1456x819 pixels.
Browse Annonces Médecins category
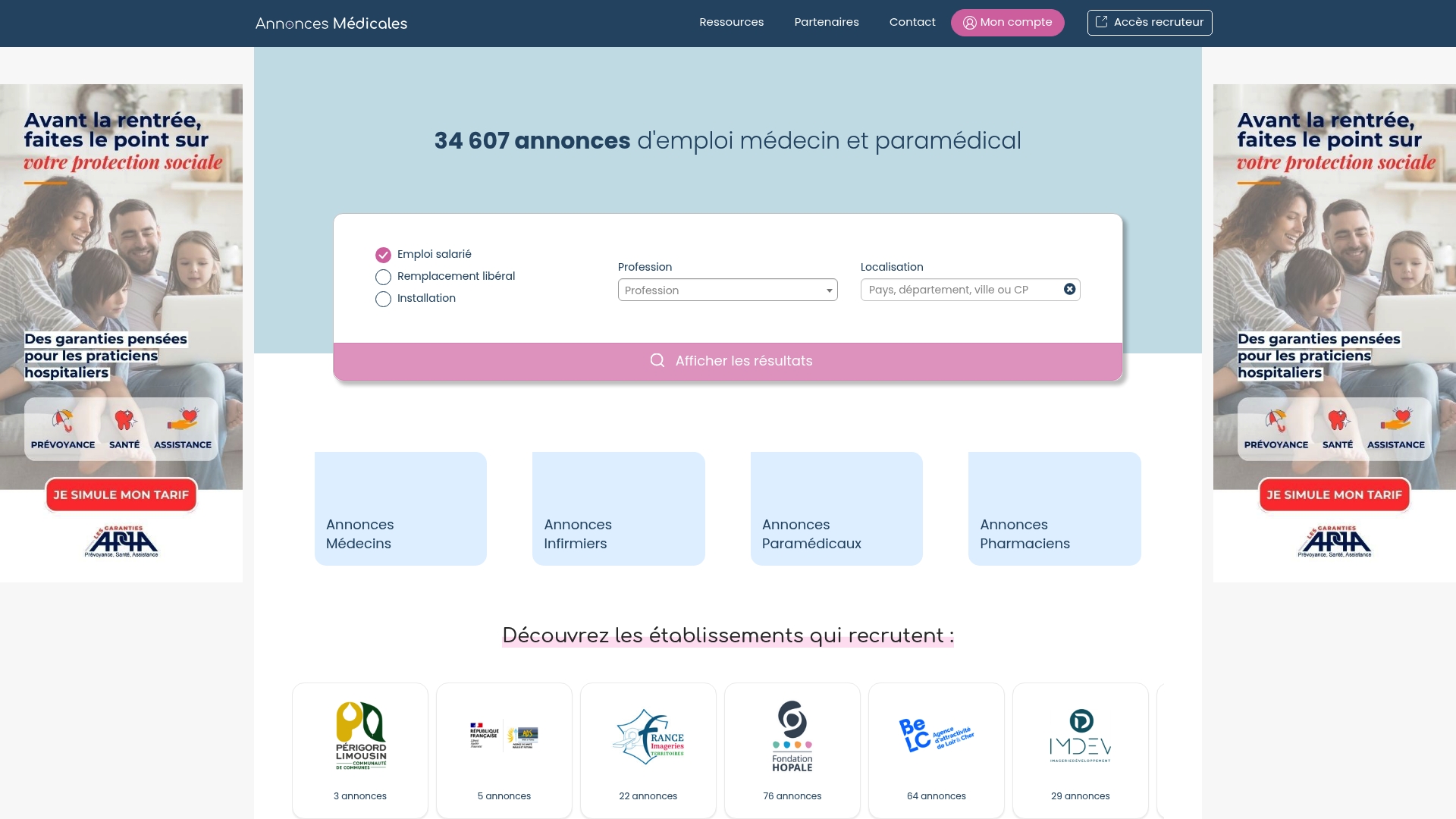pyautogui.click(x=400, y=508)
